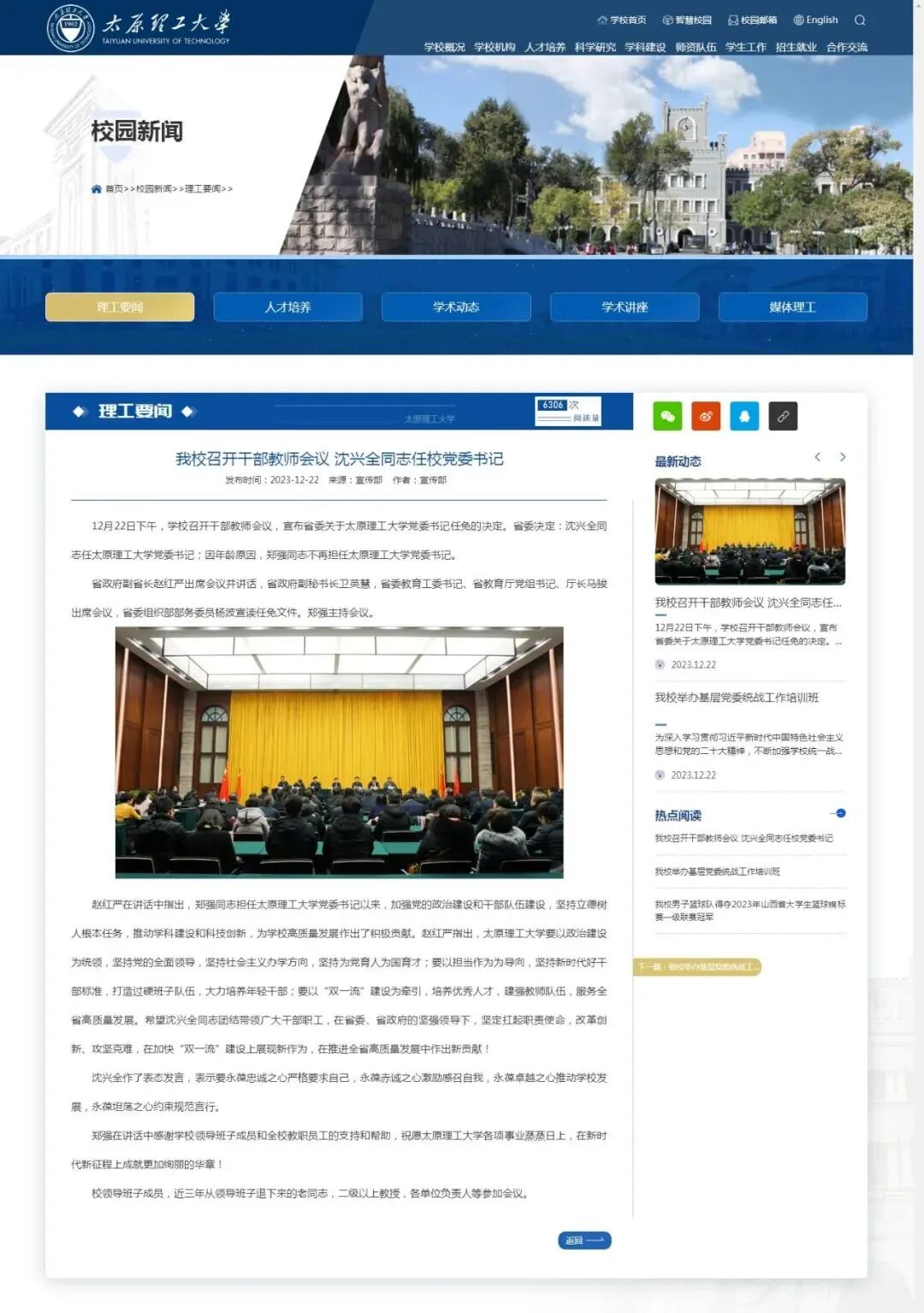
Task: Share the article to WeChat
Action: (666, 417)
